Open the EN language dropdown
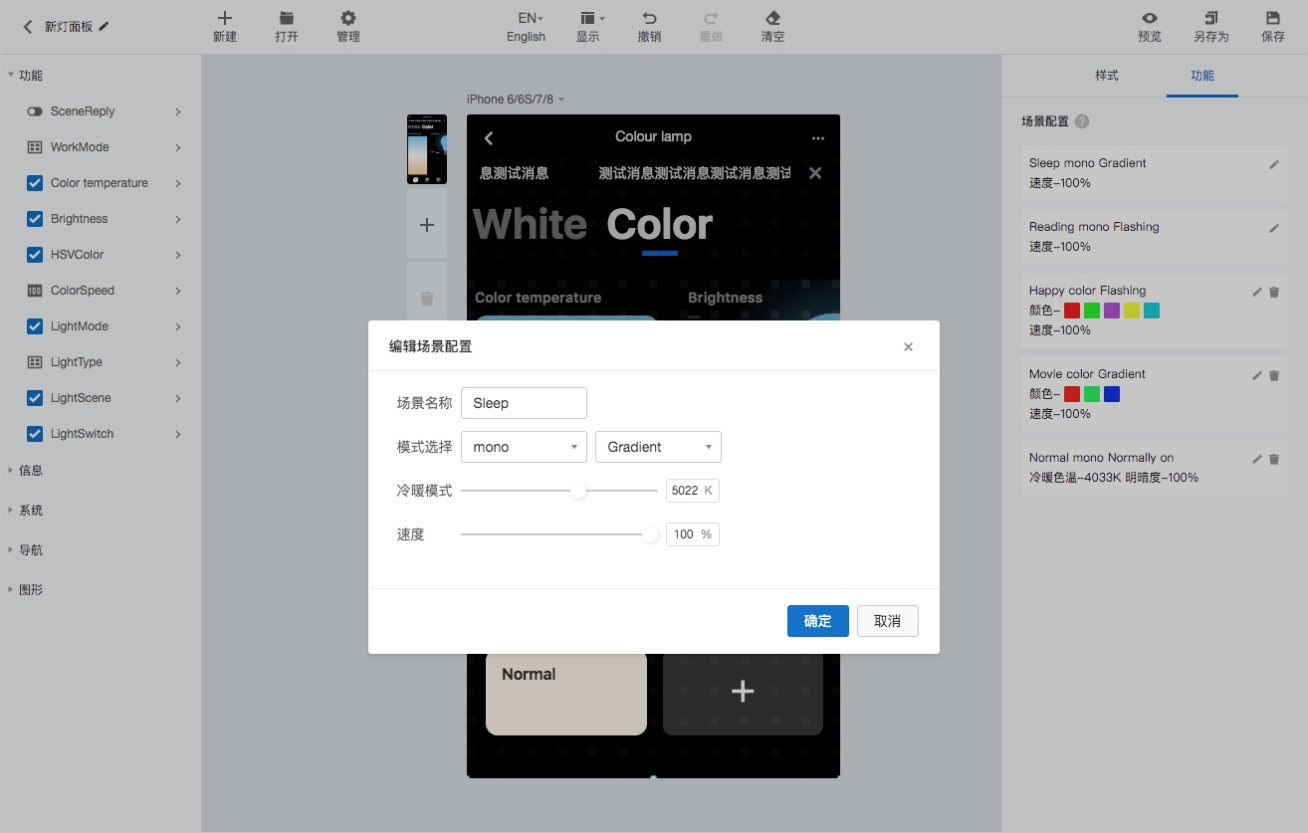Screen dimensions: 1308x833 [530, 18]
